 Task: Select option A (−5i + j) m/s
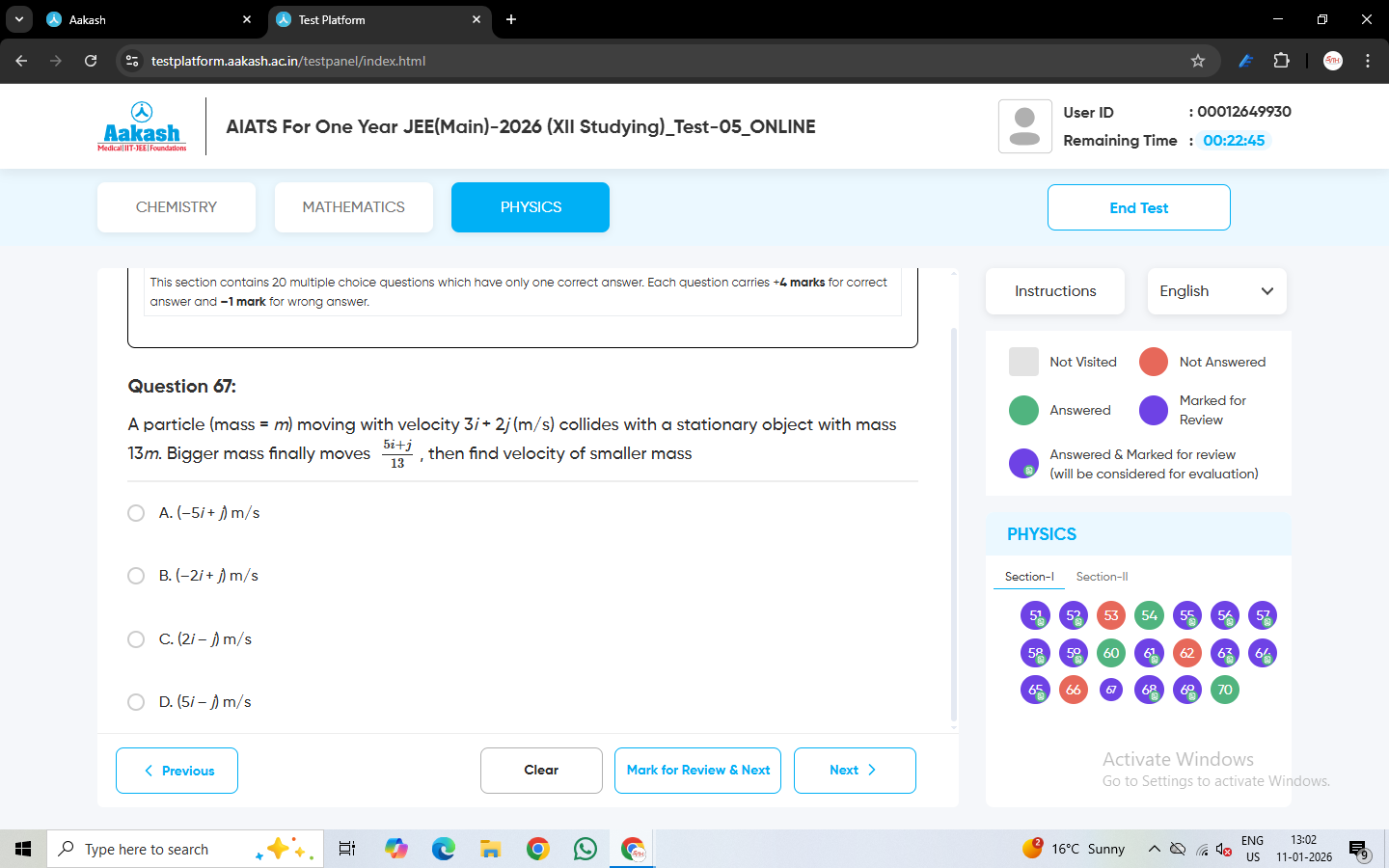pyautogui.click(x=136, y=513)
